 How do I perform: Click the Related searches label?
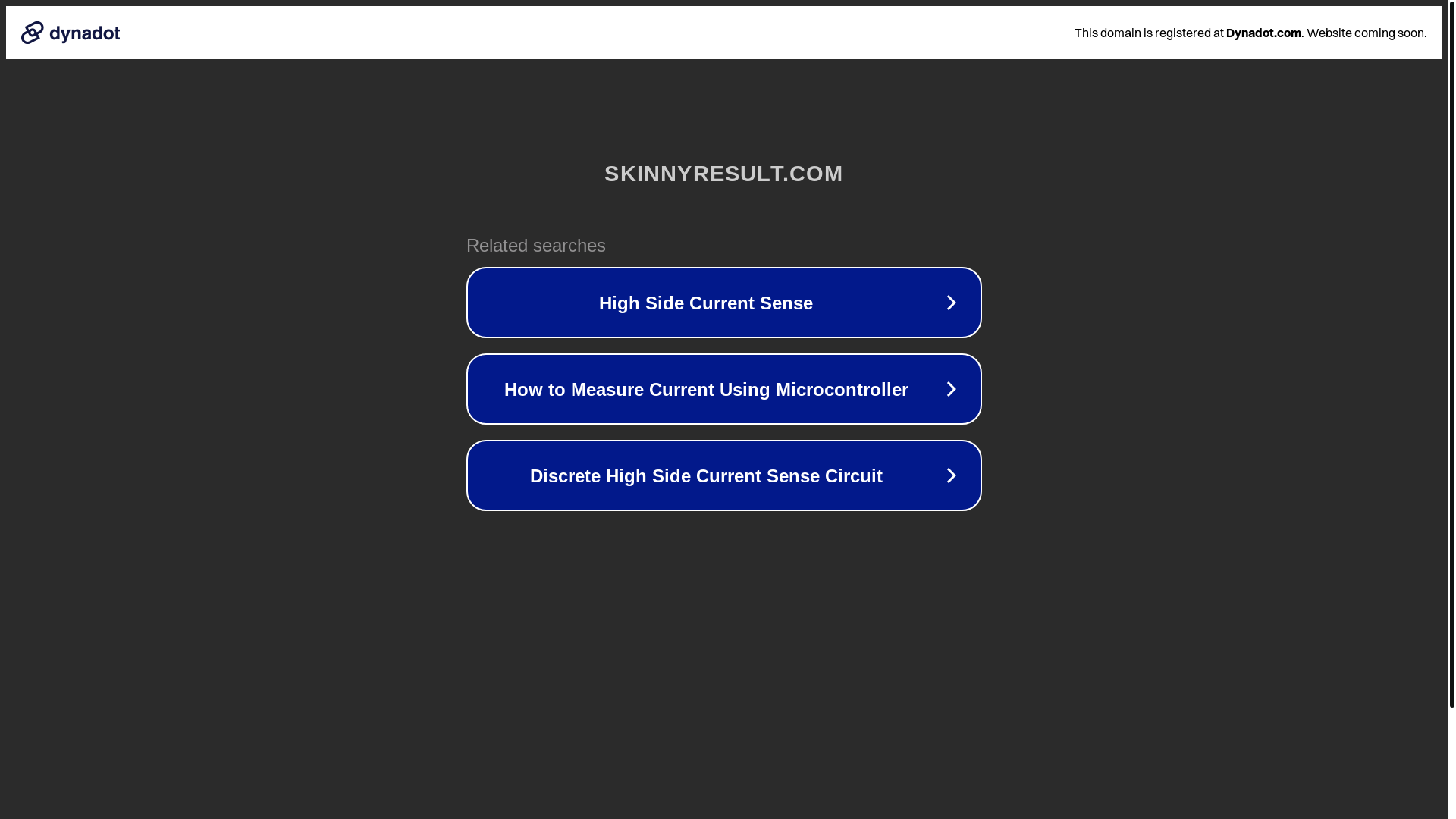(536, 246)
